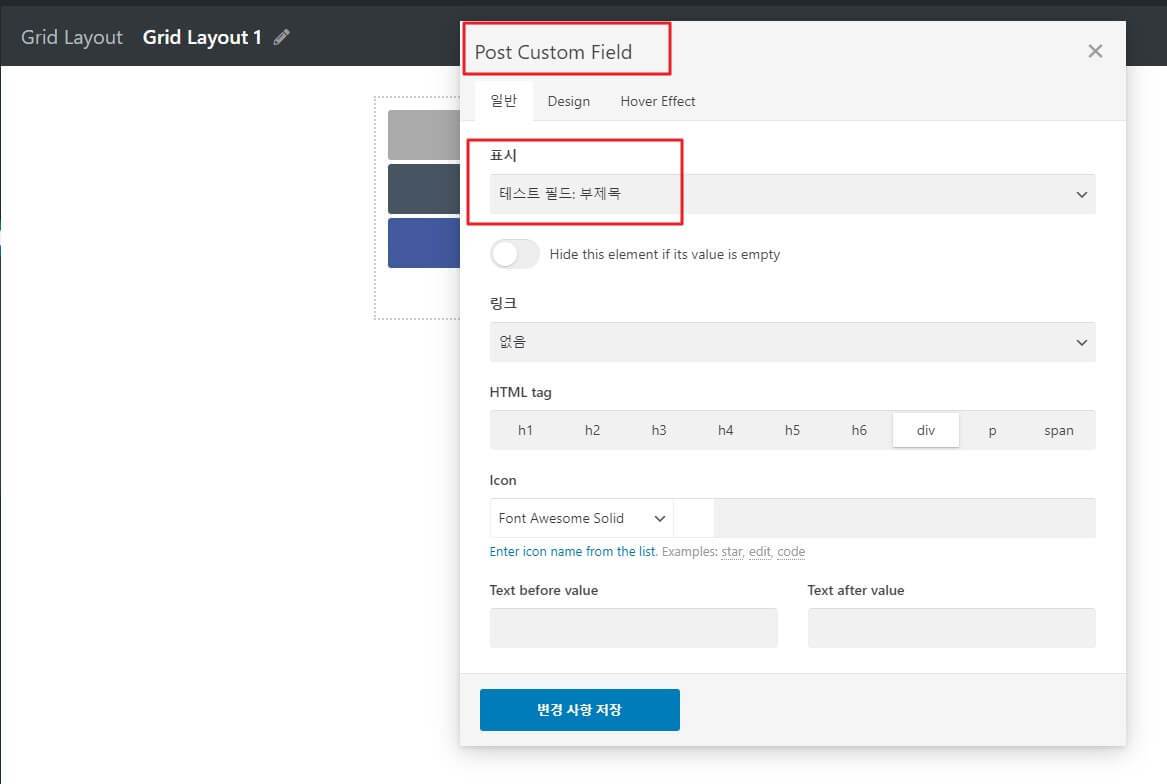1167x784 pixels.
Task: Choose h6 as the HTML tag
Action: pyautogui.click(x=859, y=430)
